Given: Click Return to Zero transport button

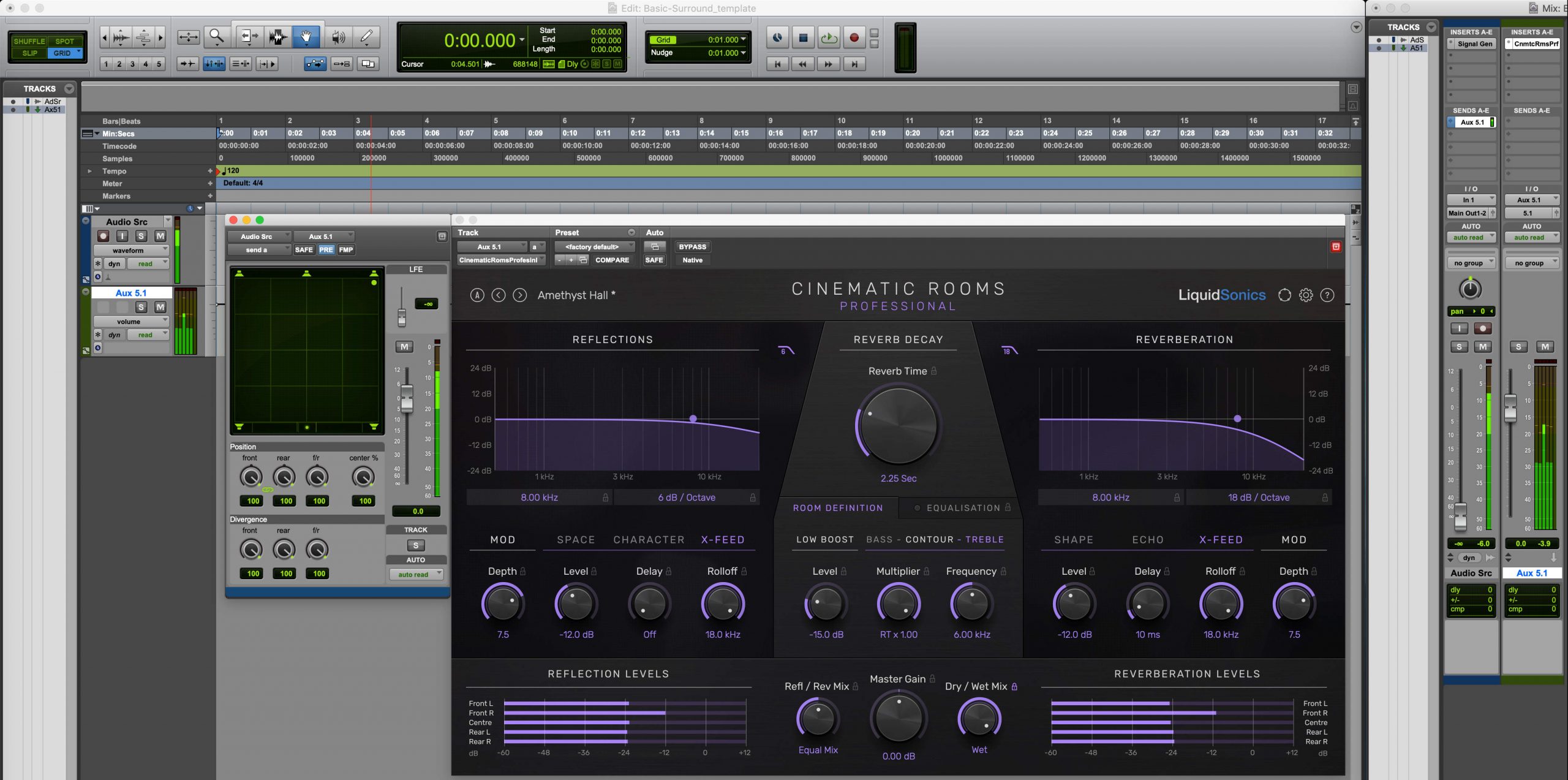Looking at the screenshot, I should tap(777, 64).
